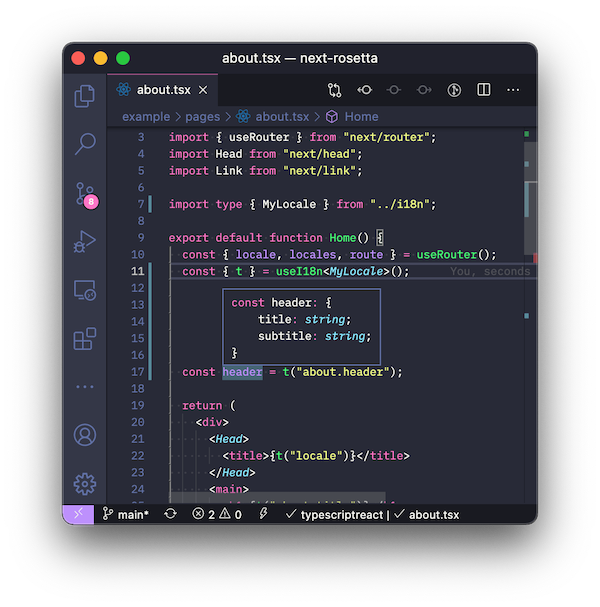Open the Manage settings gear

[x=84, y=484]
